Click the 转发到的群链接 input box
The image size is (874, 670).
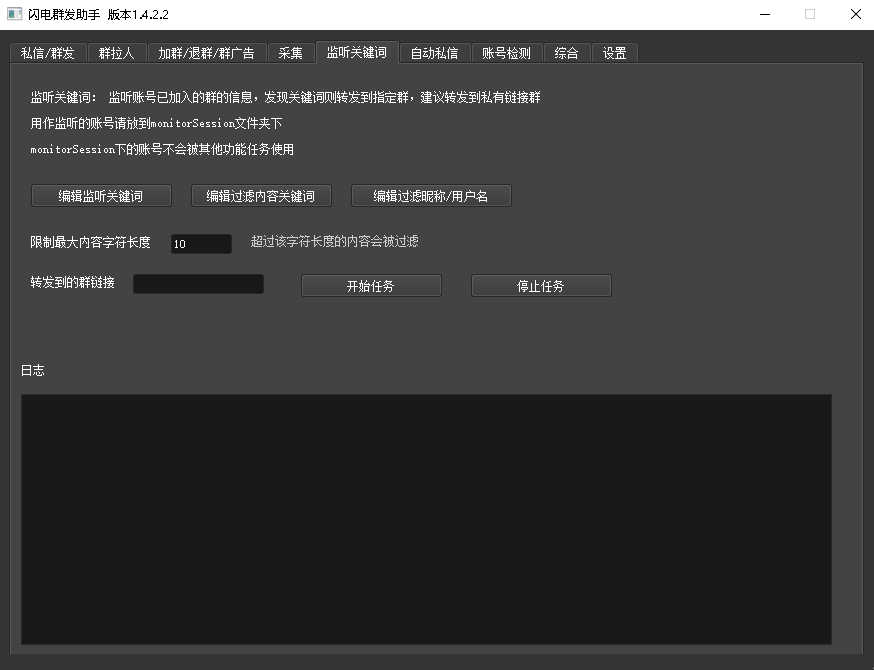coord(198,284)
